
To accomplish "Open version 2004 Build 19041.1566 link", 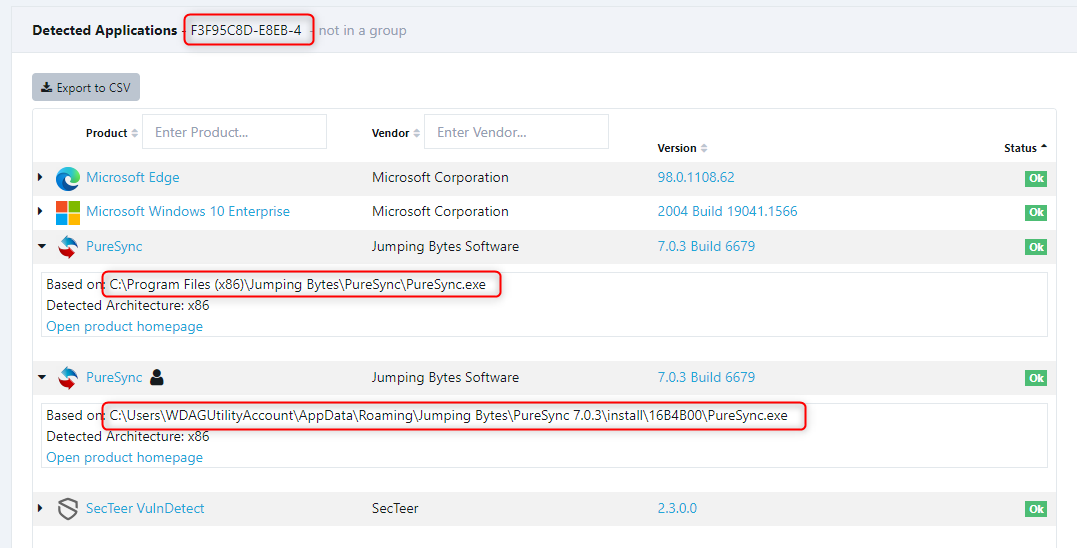I will (727, 212).
